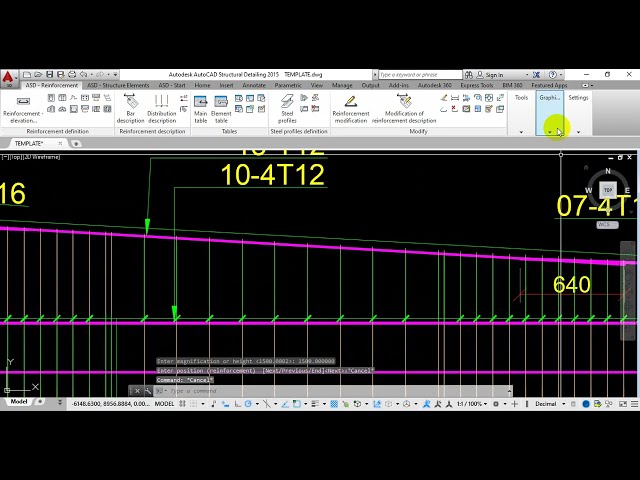Click the Model layout tab button

pos(19,402)
